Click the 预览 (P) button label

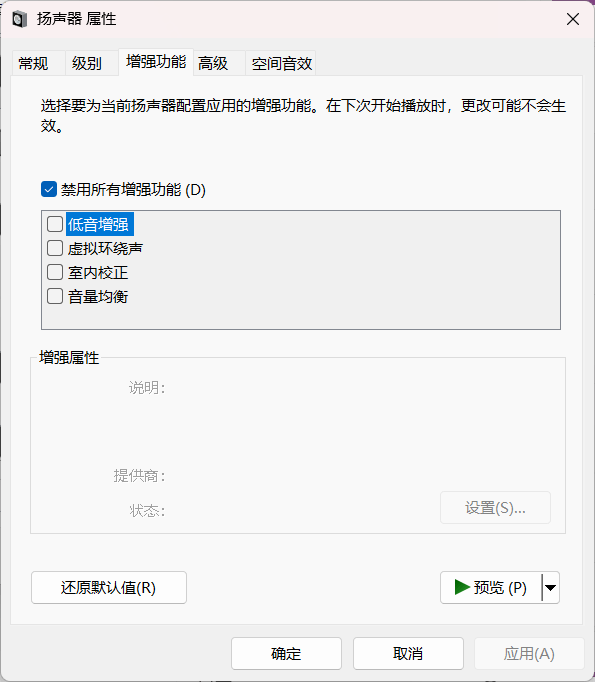coord(500,588)
